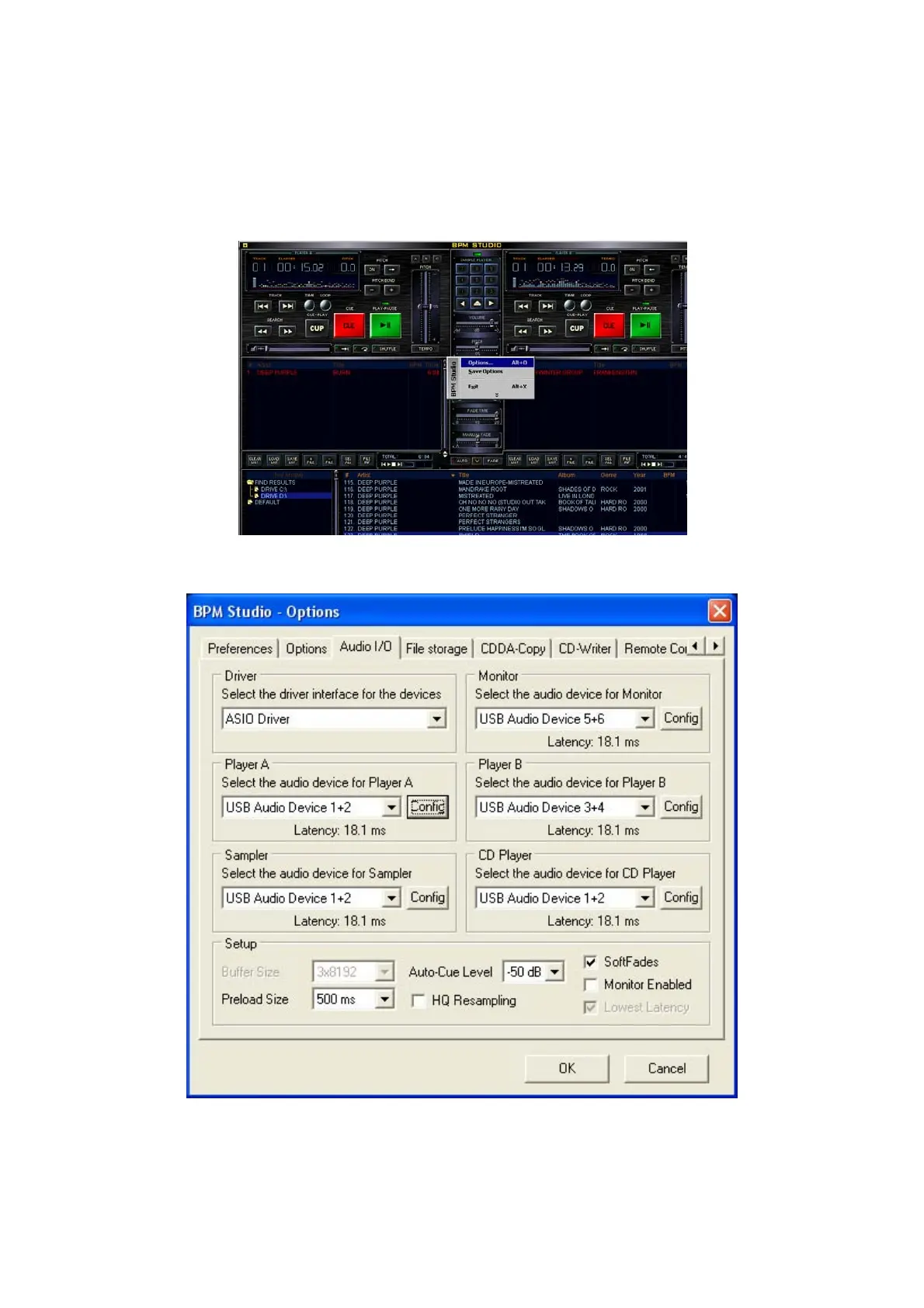Expand the Auto-Cue Level dropdown

point(554,972)
